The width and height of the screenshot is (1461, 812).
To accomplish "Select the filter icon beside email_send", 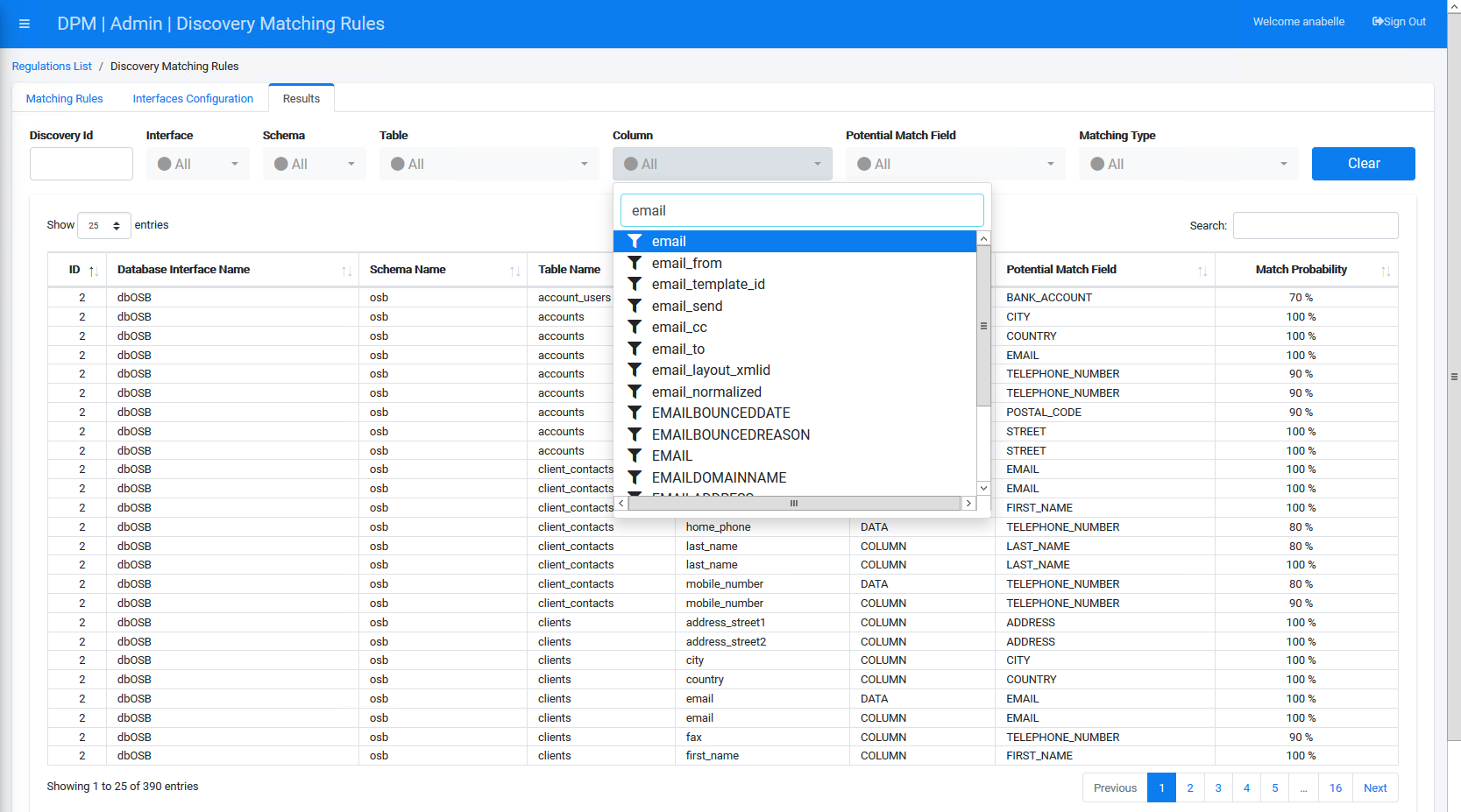I will pos(635,306).
